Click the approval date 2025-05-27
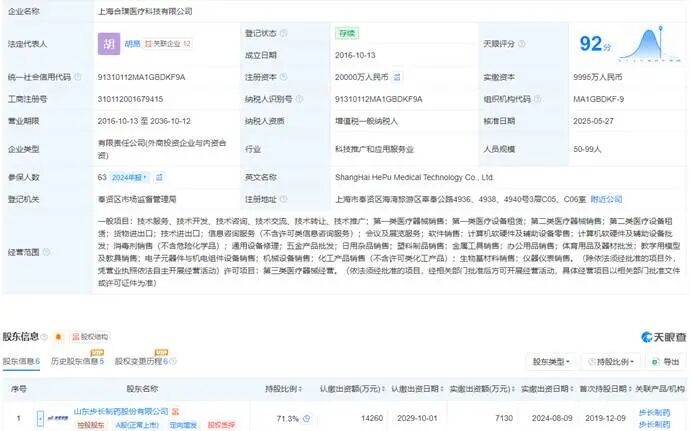 [x=593, y=121]
